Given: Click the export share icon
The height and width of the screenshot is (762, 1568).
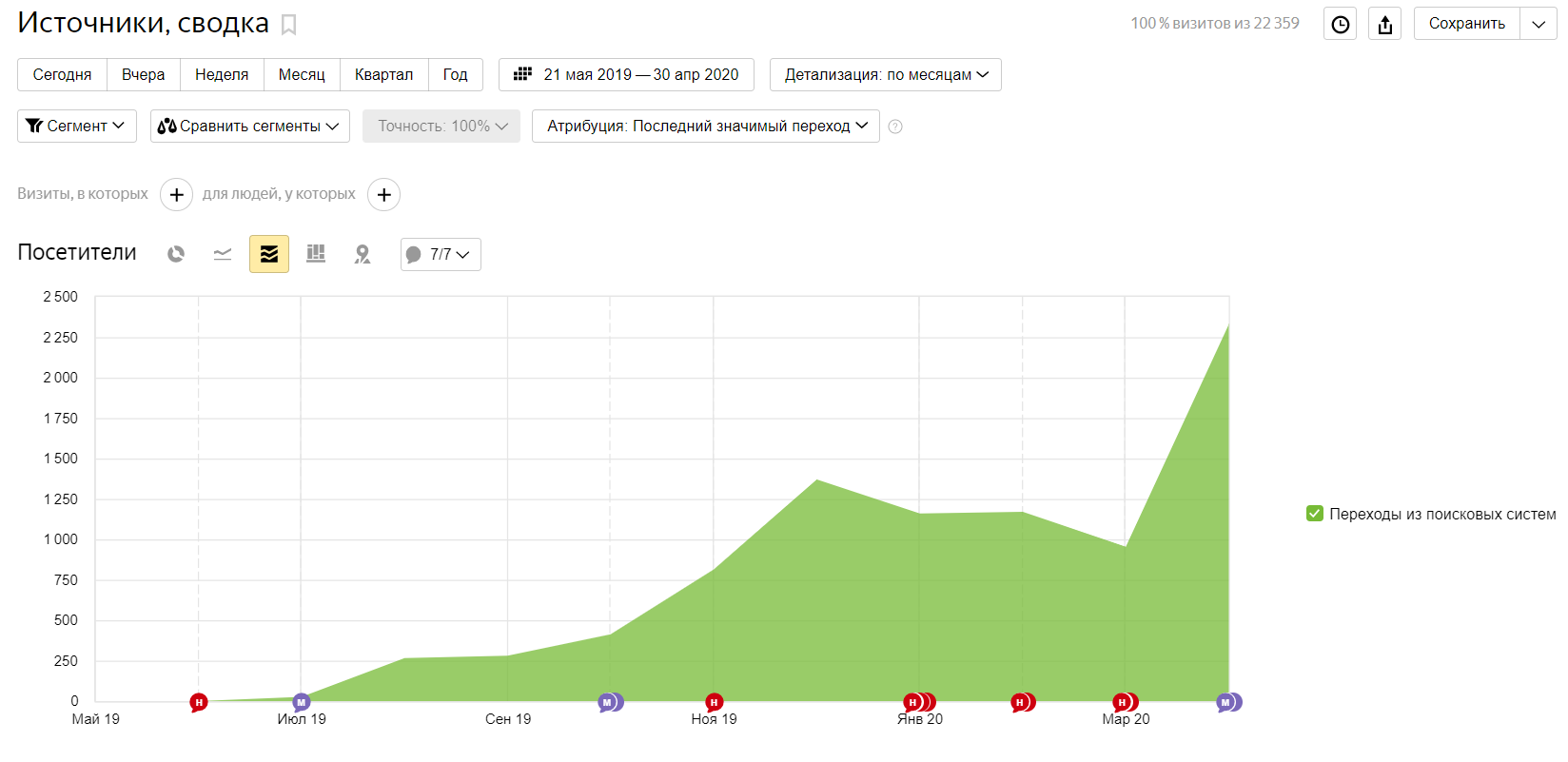Looking at the screenshot, I should click(x=1385, y=24).
